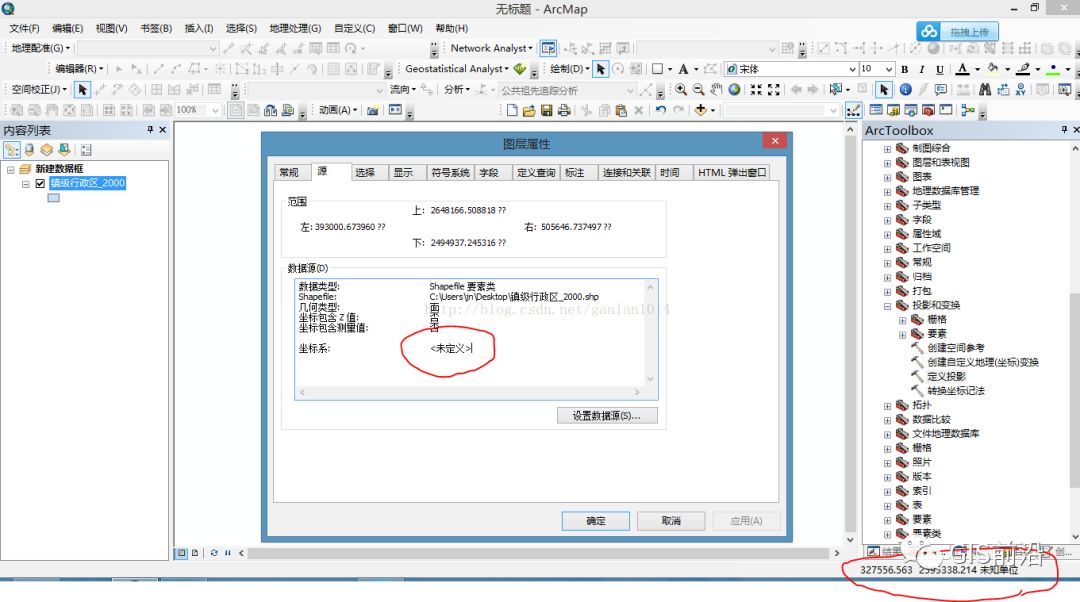Open the 自定义(C) menu
The height and width of the screenshot is (602, 1080).
[354, 28]
